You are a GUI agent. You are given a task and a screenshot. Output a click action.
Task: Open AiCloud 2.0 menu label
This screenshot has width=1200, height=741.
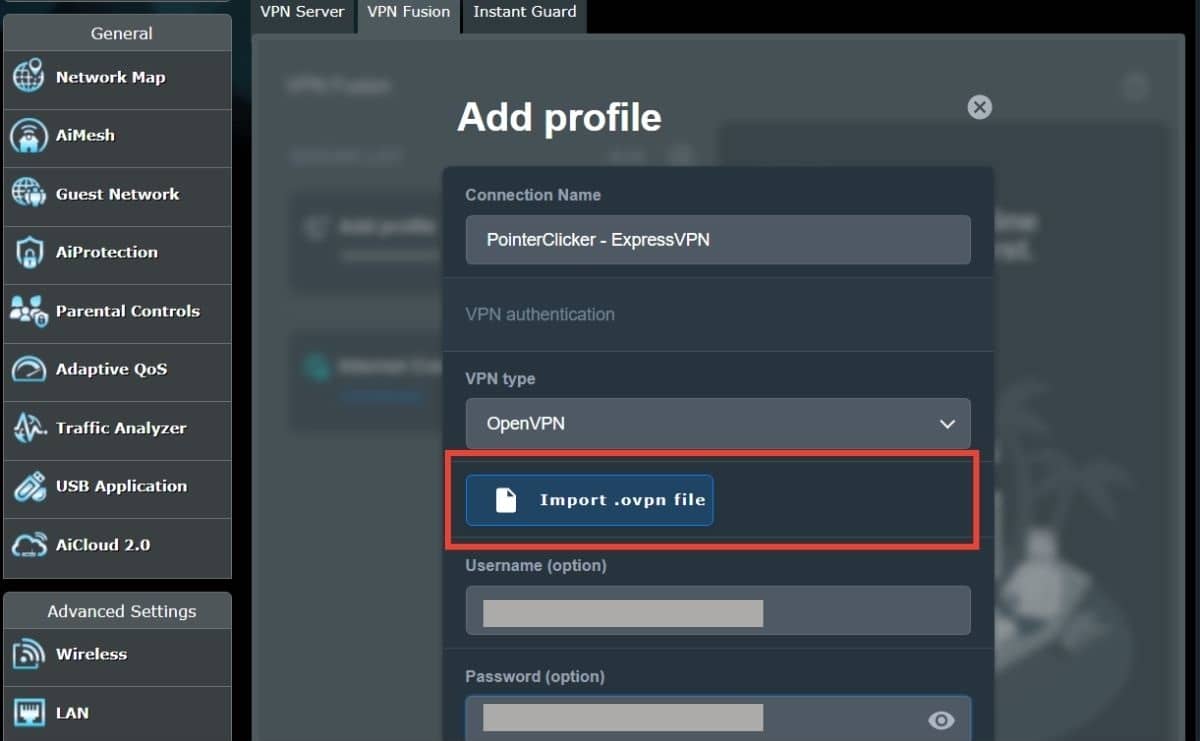click(x=103, y=545)
